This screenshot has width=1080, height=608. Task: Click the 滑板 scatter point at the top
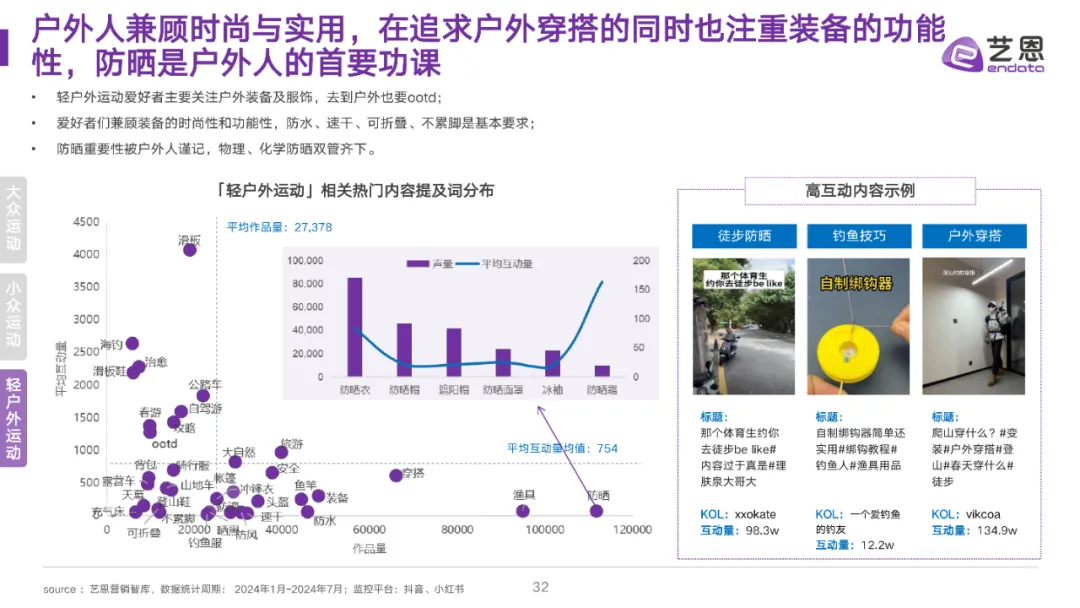tap(190, 250)
